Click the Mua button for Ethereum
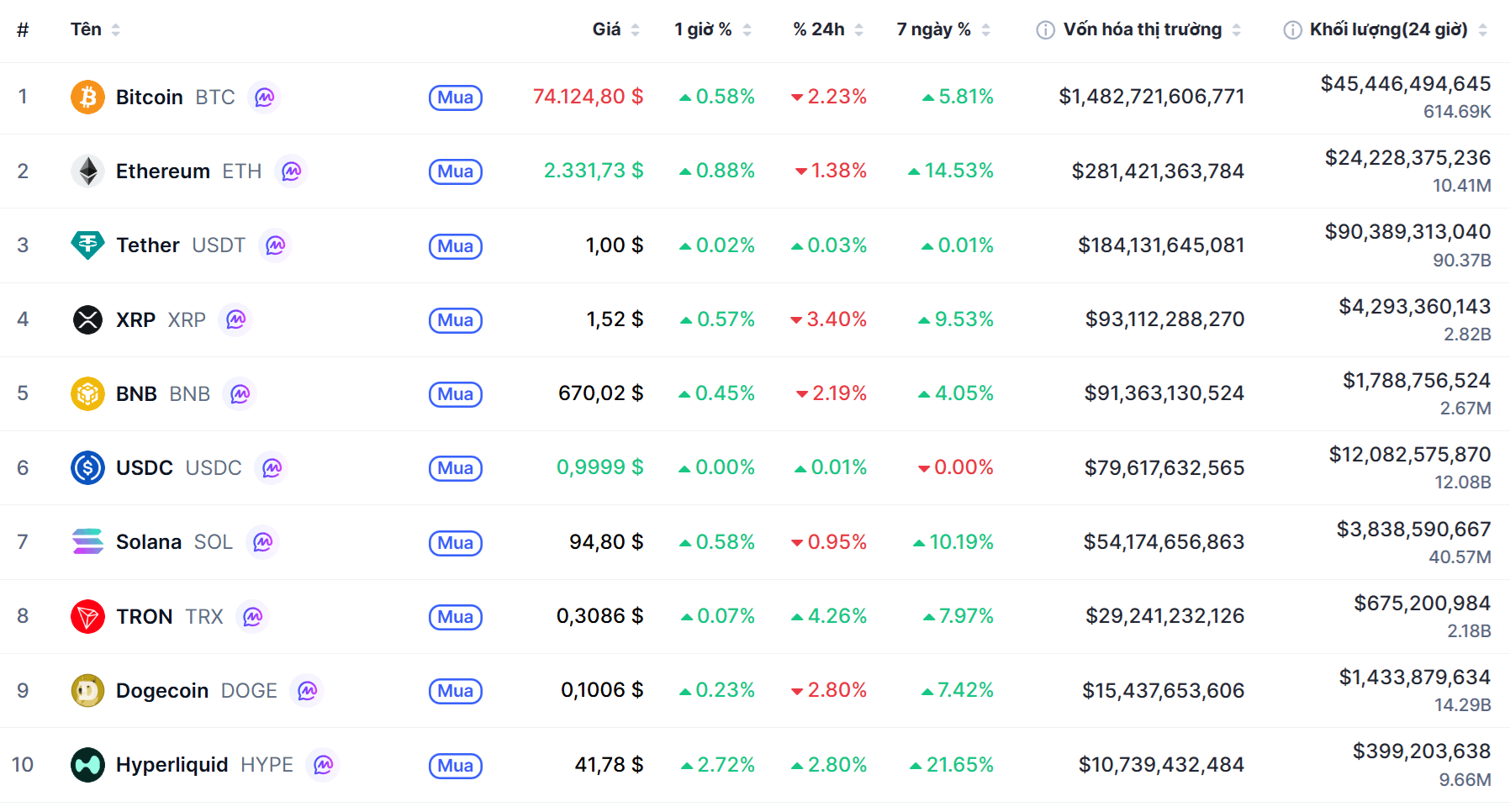This screenshot has height=812, width=1510. pyautogui.click(x=456, y=171)
